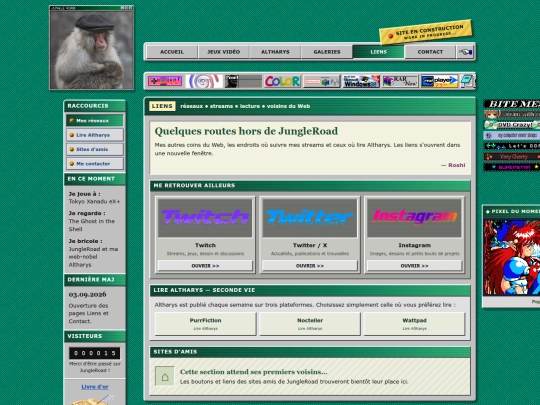This screenshot has width=540, height=405.
Task: Switch to the GALERIES tab
Action: (x=327, y=52)
